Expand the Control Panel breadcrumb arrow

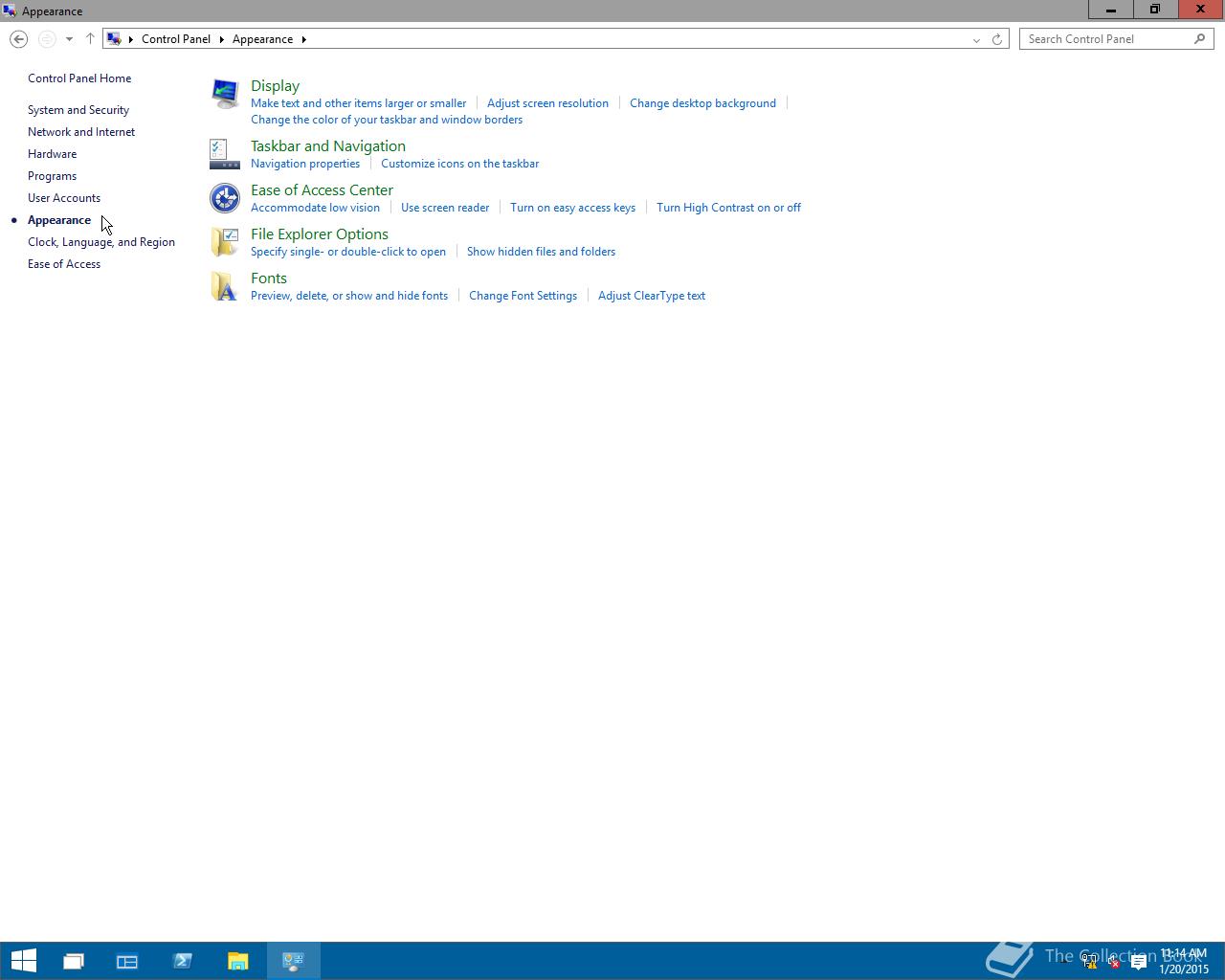point(221,39)
